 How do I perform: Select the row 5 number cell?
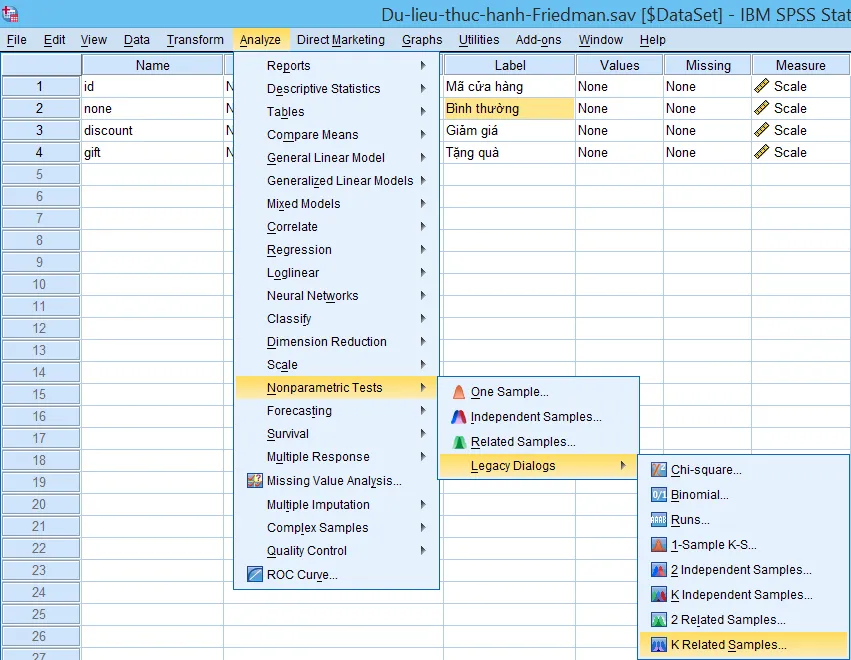click(x=41, y=174)
